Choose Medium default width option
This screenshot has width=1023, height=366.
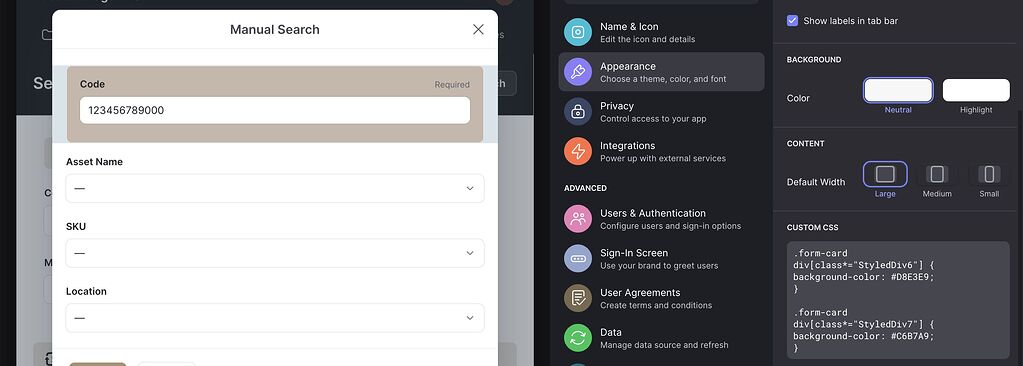click(937, 174)
